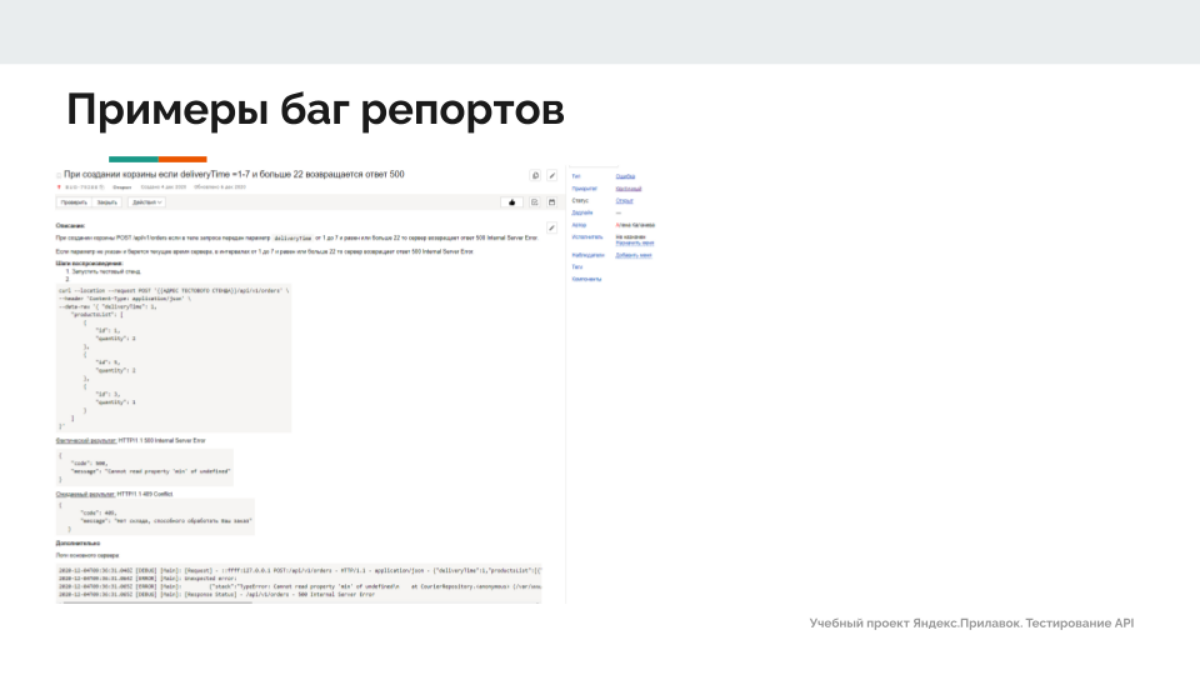
Task: Open the Ошибка type link
Action: 625,176
